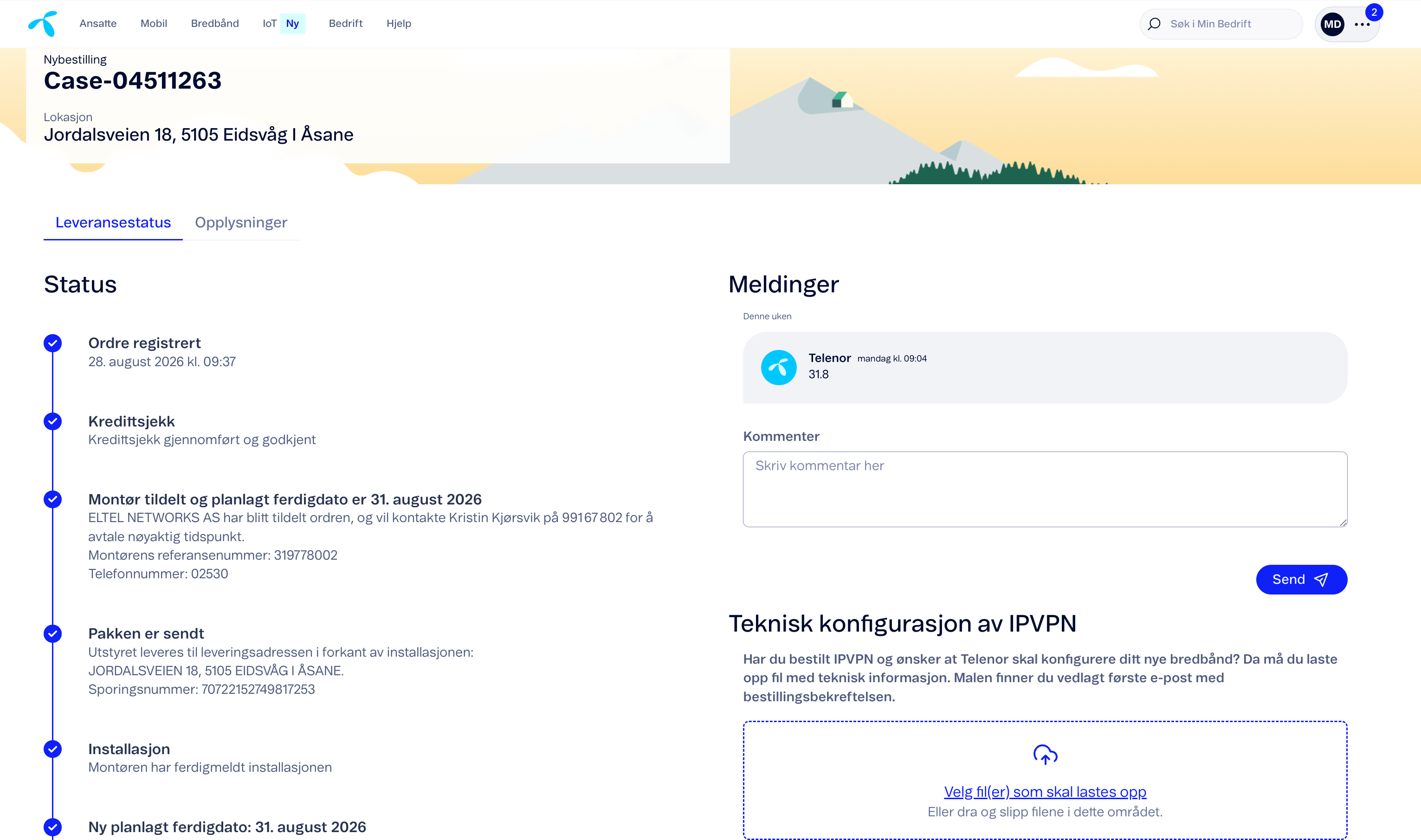The width and height of the screenshot is (1421, 840).
Task: Switch to the Leveransestatus tab
Action: 113,222
